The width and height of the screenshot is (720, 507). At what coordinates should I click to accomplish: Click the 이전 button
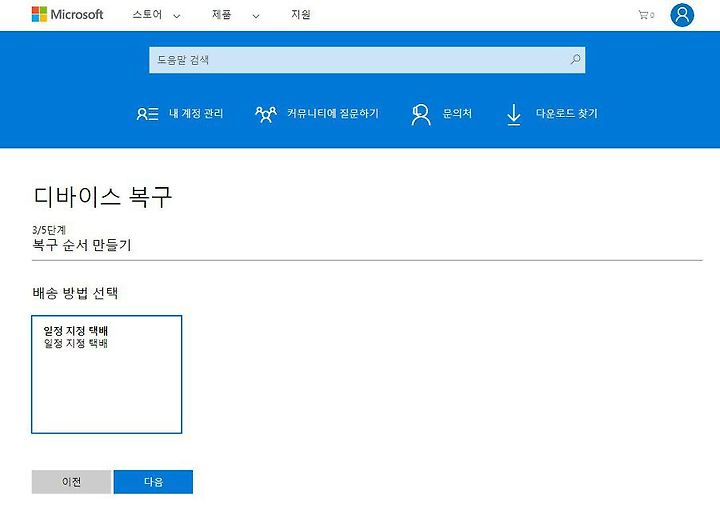pos(71,482)
